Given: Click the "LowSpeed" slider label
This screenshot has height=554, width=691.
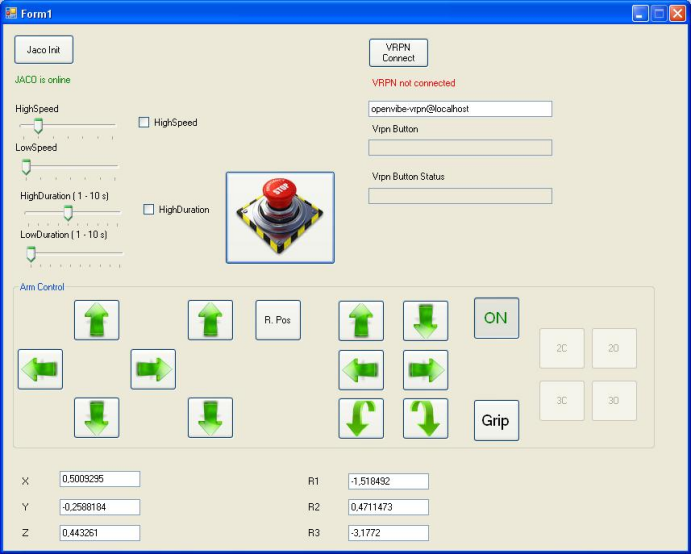Looking at the screenshot, I should (36, 148).
